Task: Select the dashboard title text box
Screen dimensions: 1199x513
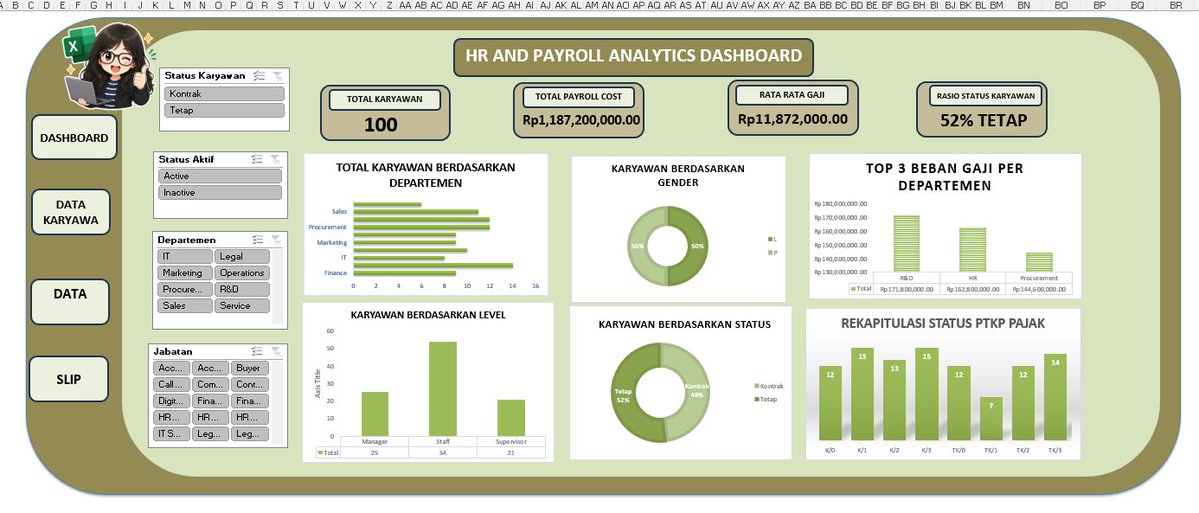Action: tap(633, 57)
